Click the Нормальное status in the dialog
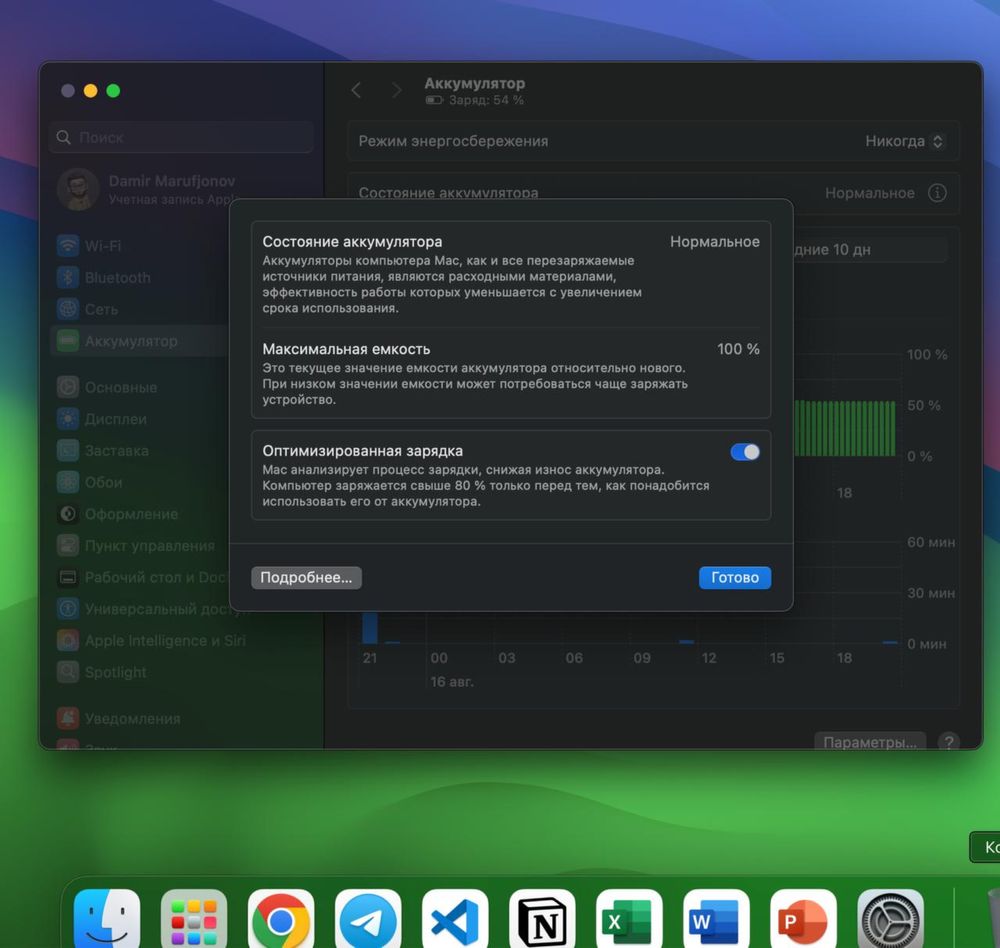 point(714,242)
